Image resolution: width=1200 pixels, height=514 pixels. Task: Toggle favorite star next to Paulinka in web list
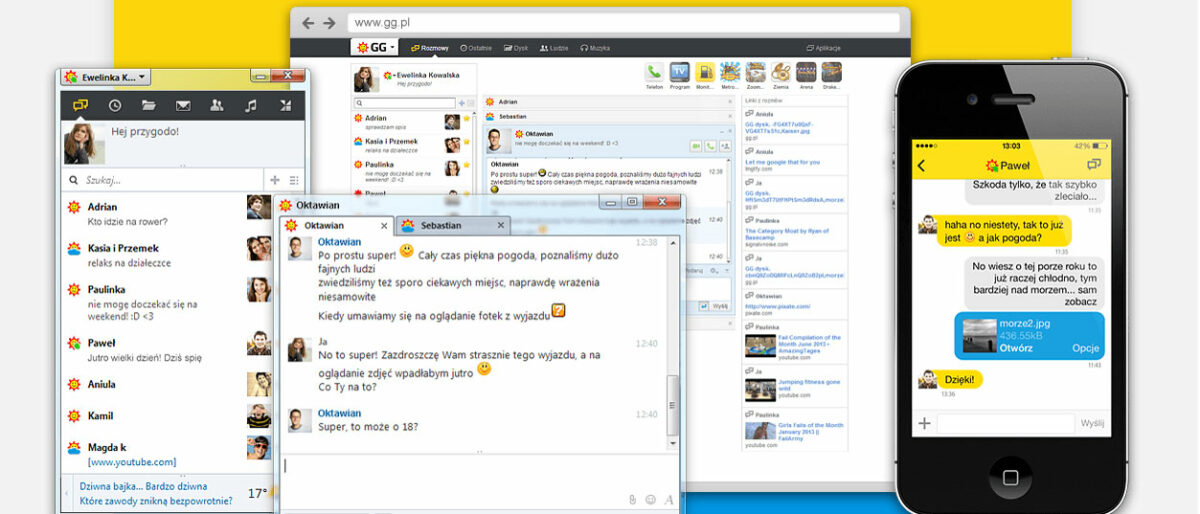click(x=466, y=167)
